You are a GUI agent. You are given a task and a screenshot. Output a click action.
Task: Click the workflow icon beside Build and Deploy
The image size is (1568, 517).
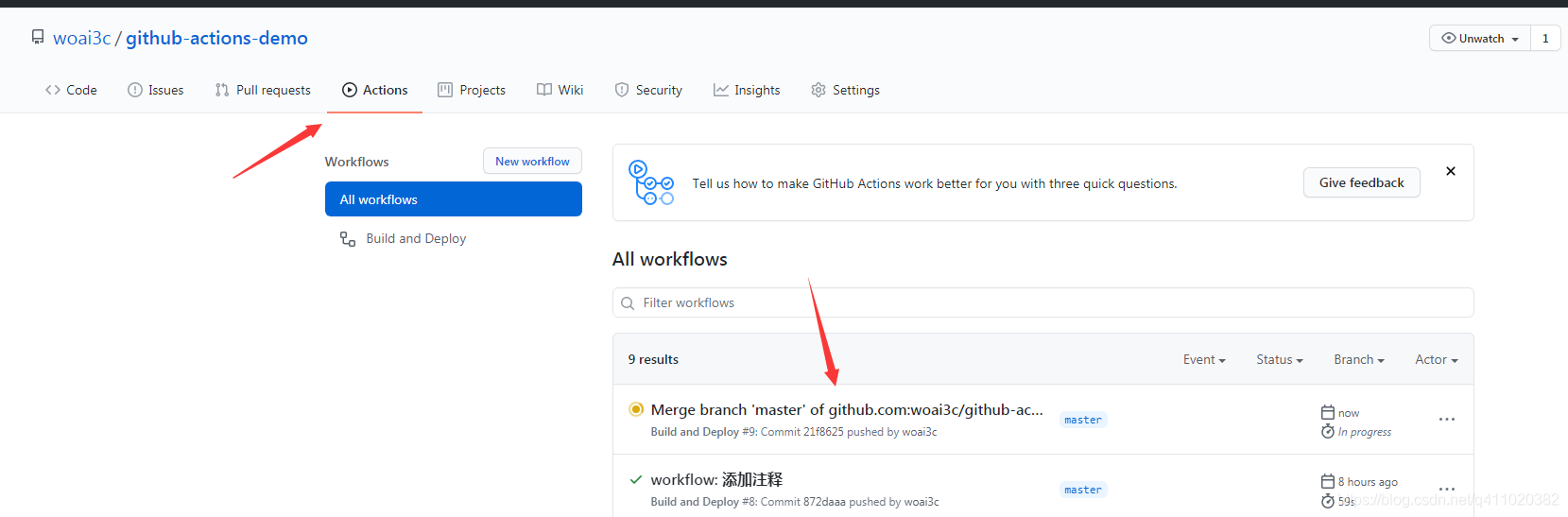click(x=348, y=239)
